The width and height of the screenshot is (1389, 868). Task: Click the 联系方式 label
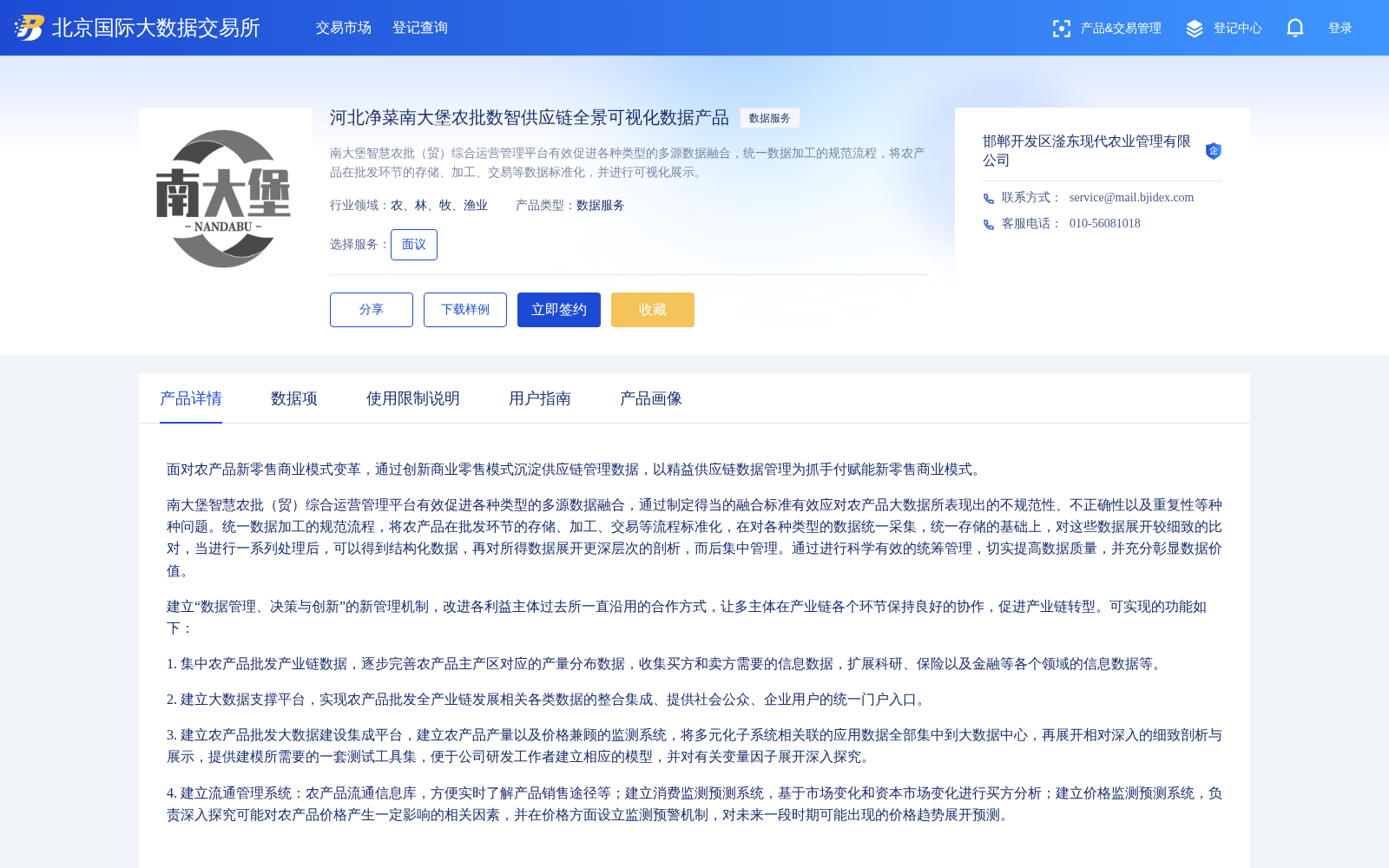(1031, 198)
